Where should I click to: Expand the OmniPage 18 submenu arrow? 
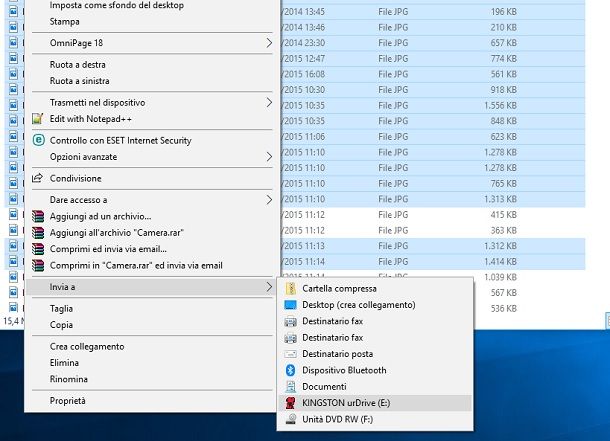coord(269,43)
